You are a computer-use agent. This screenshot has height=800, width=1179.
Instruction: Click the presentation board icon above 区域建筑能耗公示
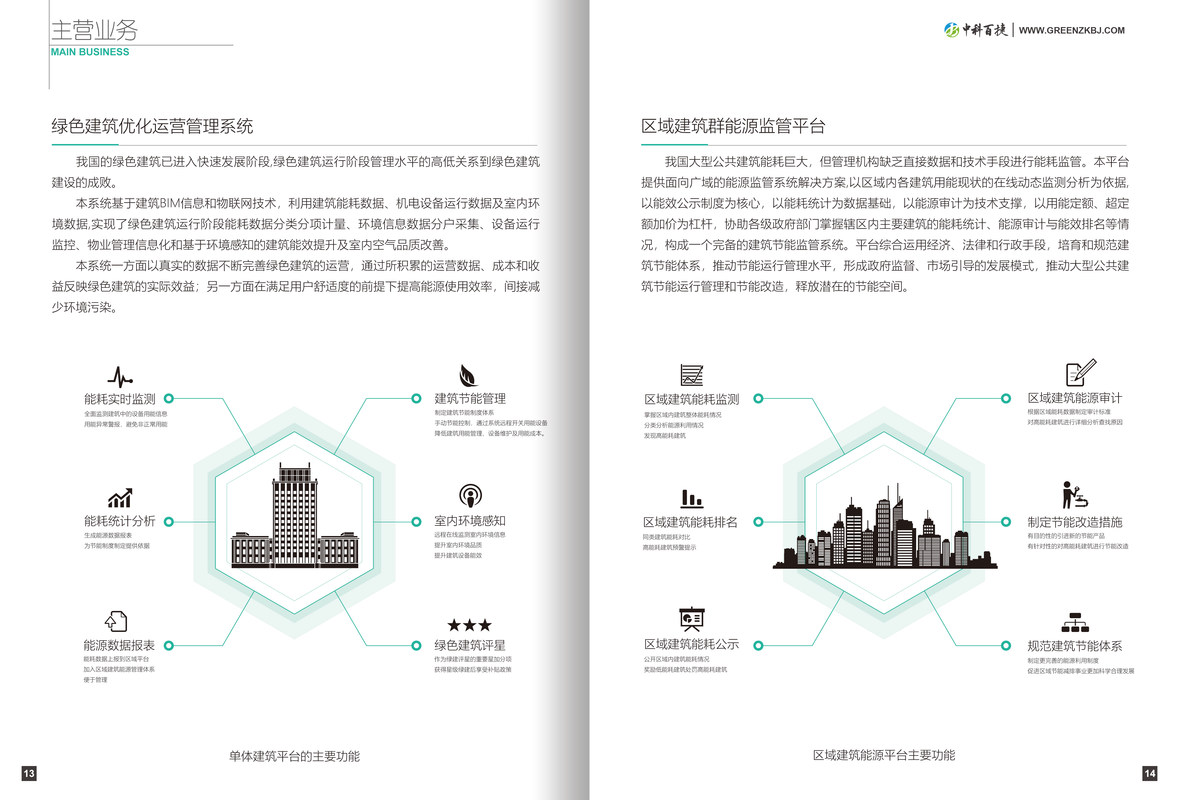tap(691, 619)
